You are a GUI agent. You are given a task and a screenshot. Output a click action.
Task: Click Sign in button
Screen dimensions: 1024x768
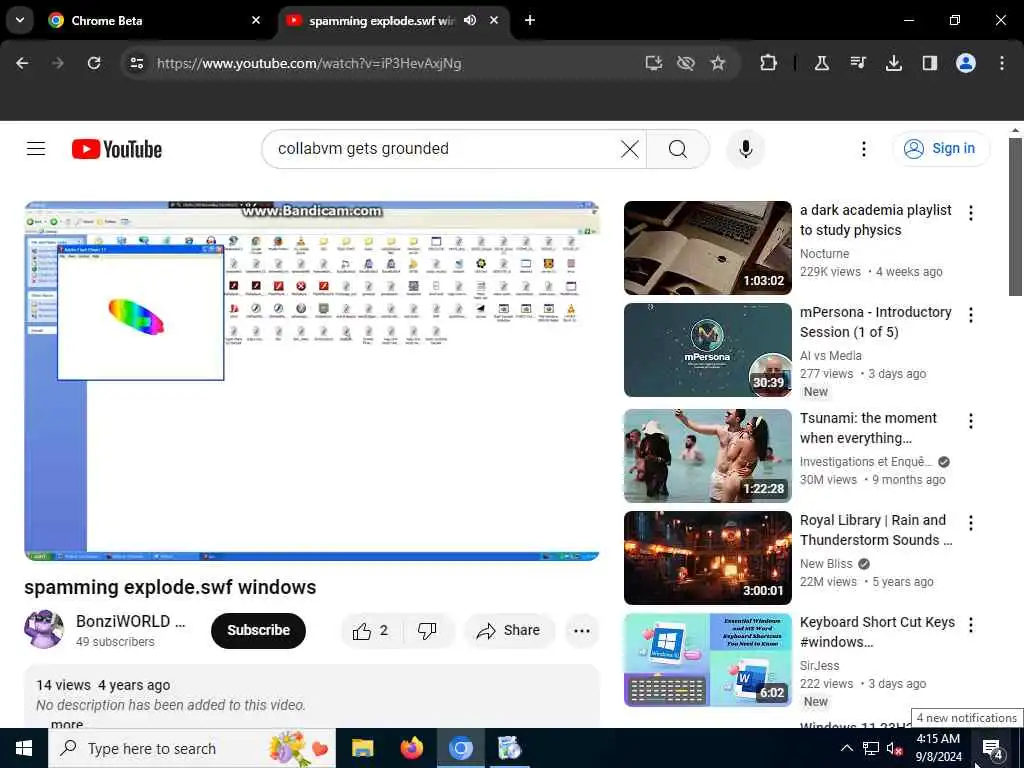pyautogui.click(x=941, y=149)
